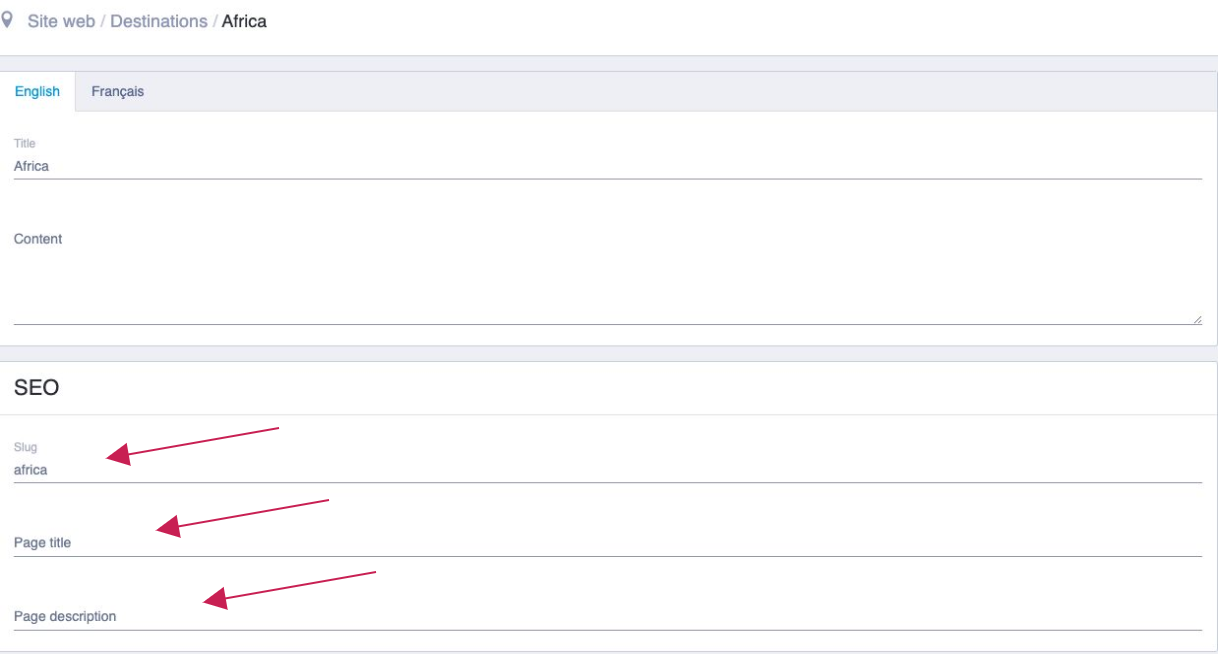Click the Page title input field

(x=608, y=543)
